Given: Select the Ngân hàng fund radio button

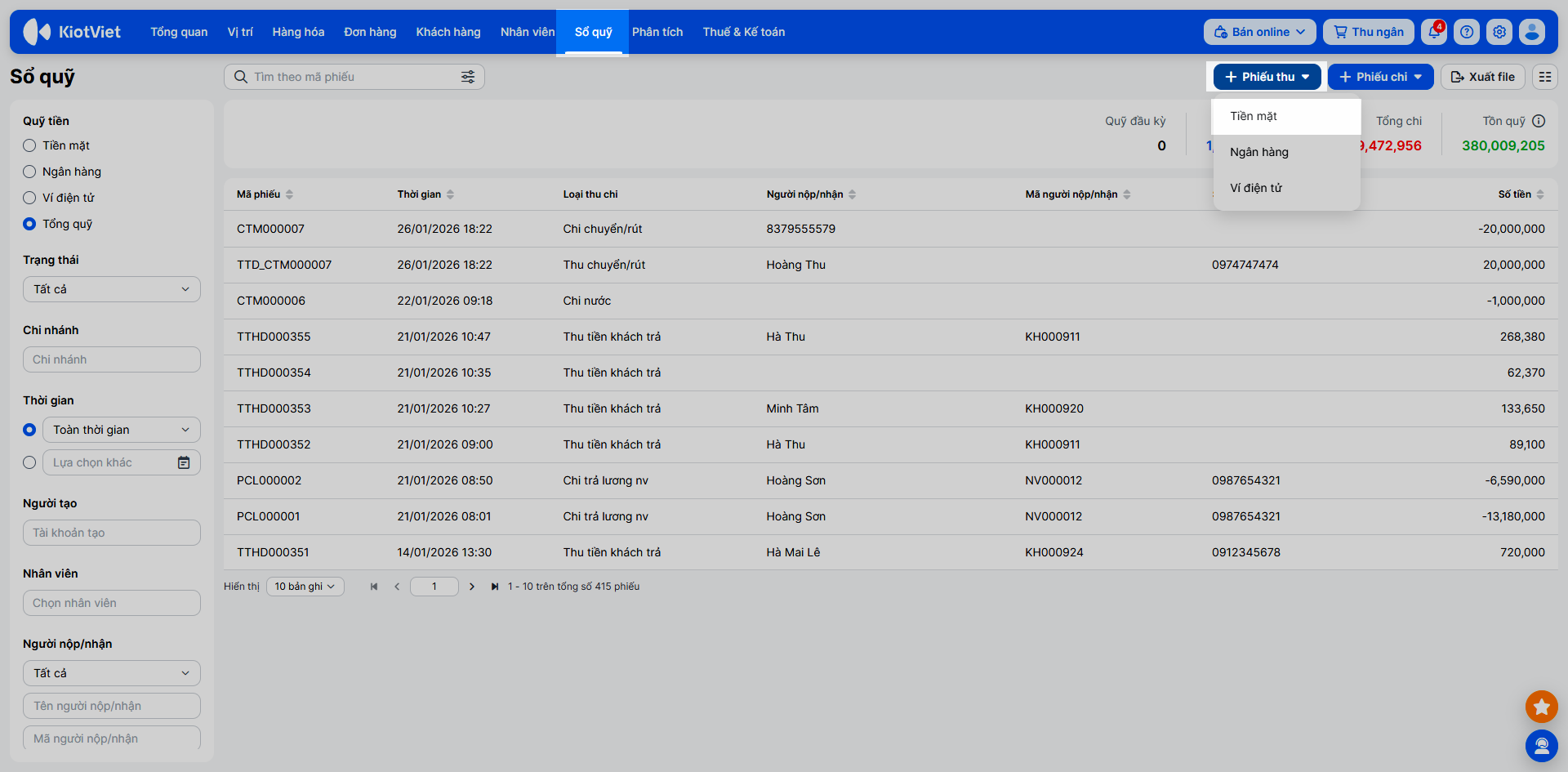Looking at the screenshot, I should (x=29, y=172).
